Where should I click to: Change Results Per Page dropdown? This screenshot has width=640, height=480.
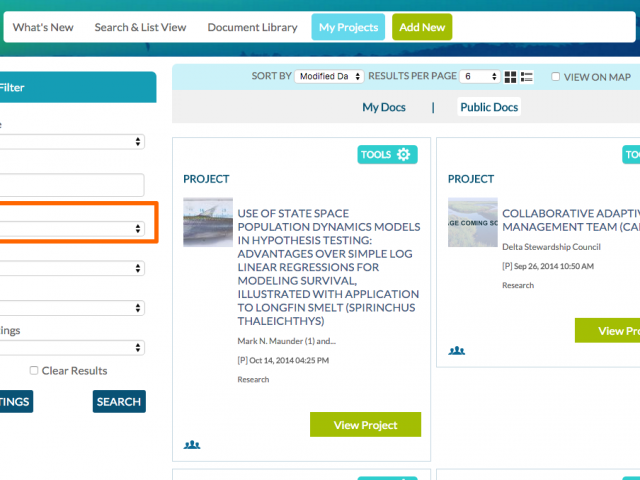tap(480, 77)
